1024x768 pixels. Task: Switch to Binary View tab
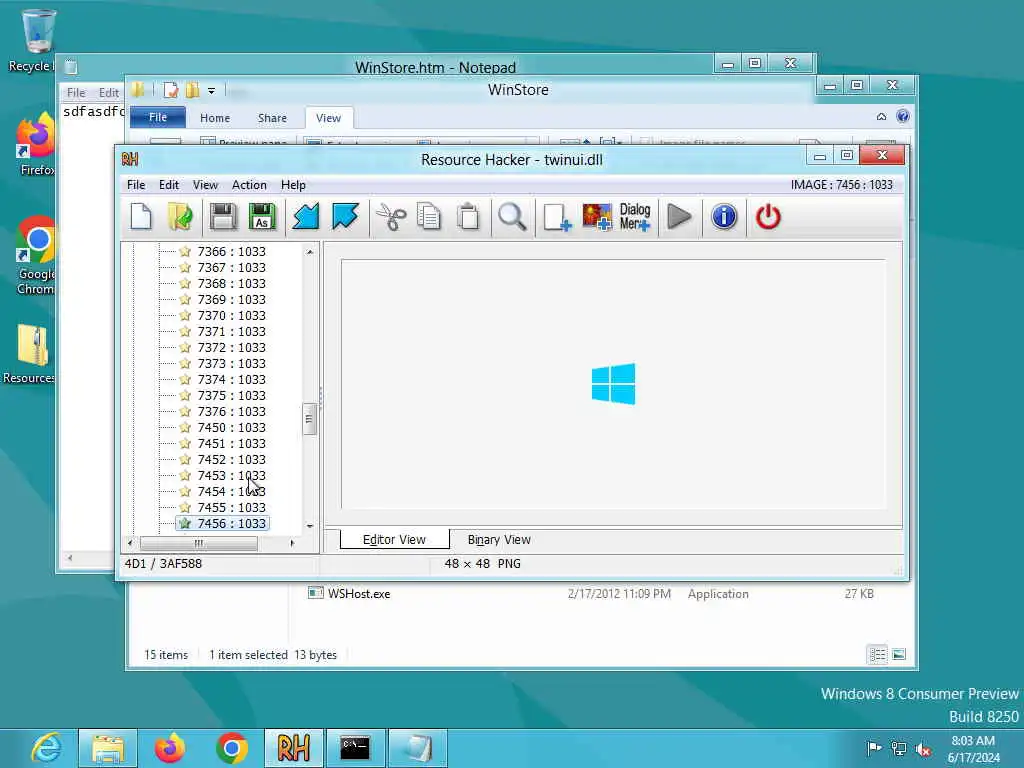click(x=499, y=539)
